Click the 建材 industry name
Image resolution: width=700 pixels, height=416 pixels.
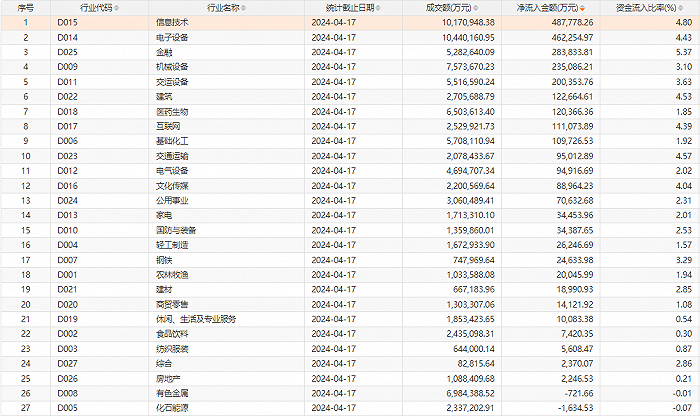(x=164, y=289)
